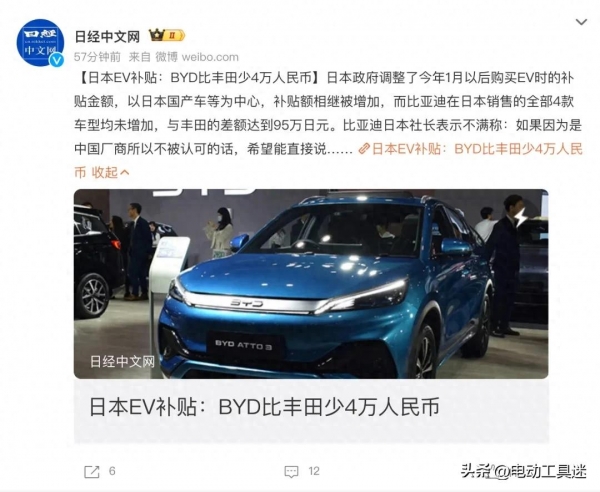This screenshot has height=492, width=600.
Task: Click the 日经中文网 account name
Action: [107, 36]
